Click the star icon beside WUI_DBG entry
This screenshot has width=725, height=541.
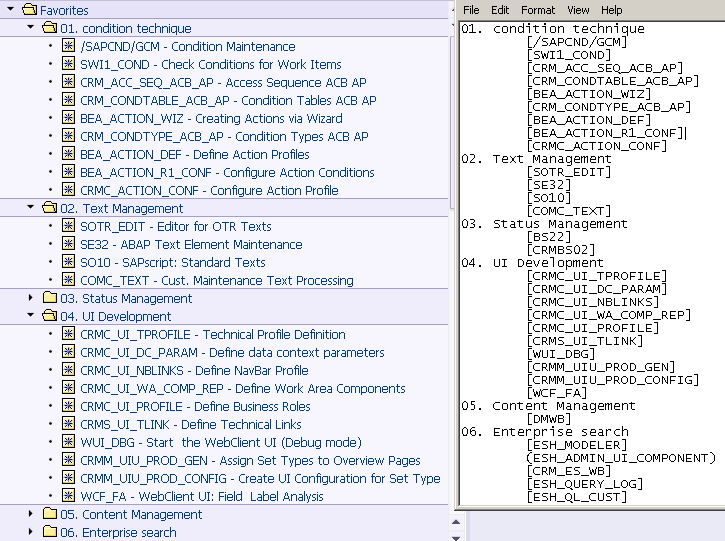coord(68,442)
